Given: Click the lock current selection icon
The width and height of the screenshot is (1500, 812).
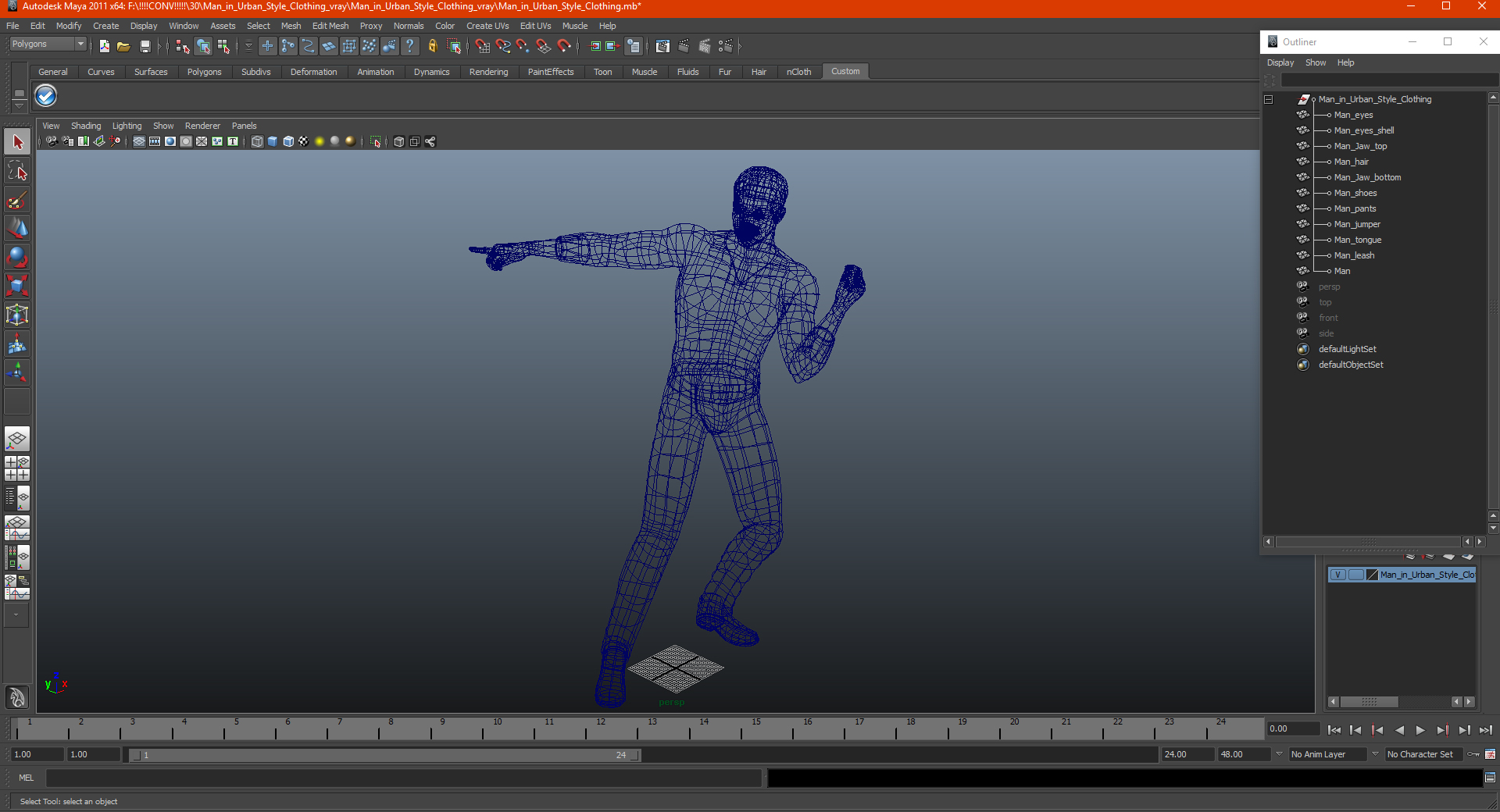Looking at the screenshot, I should coord(433,46).
